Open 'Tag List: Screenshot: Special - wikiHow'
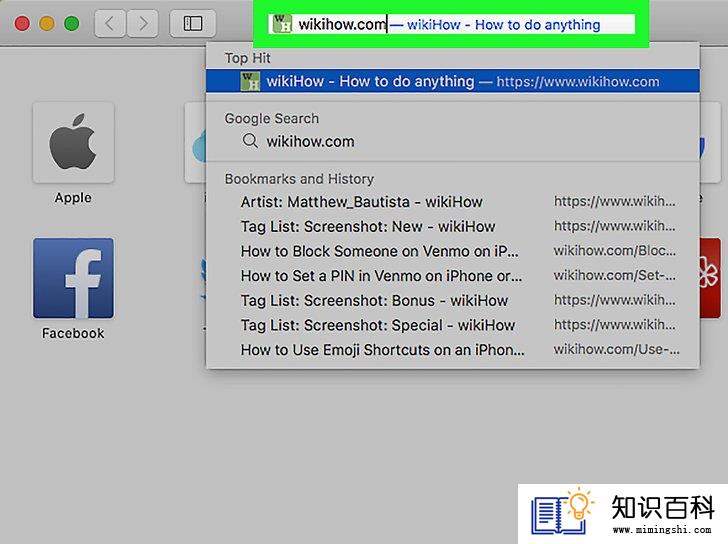Screen dimensions: 728x544 click(x=453, y=325)
